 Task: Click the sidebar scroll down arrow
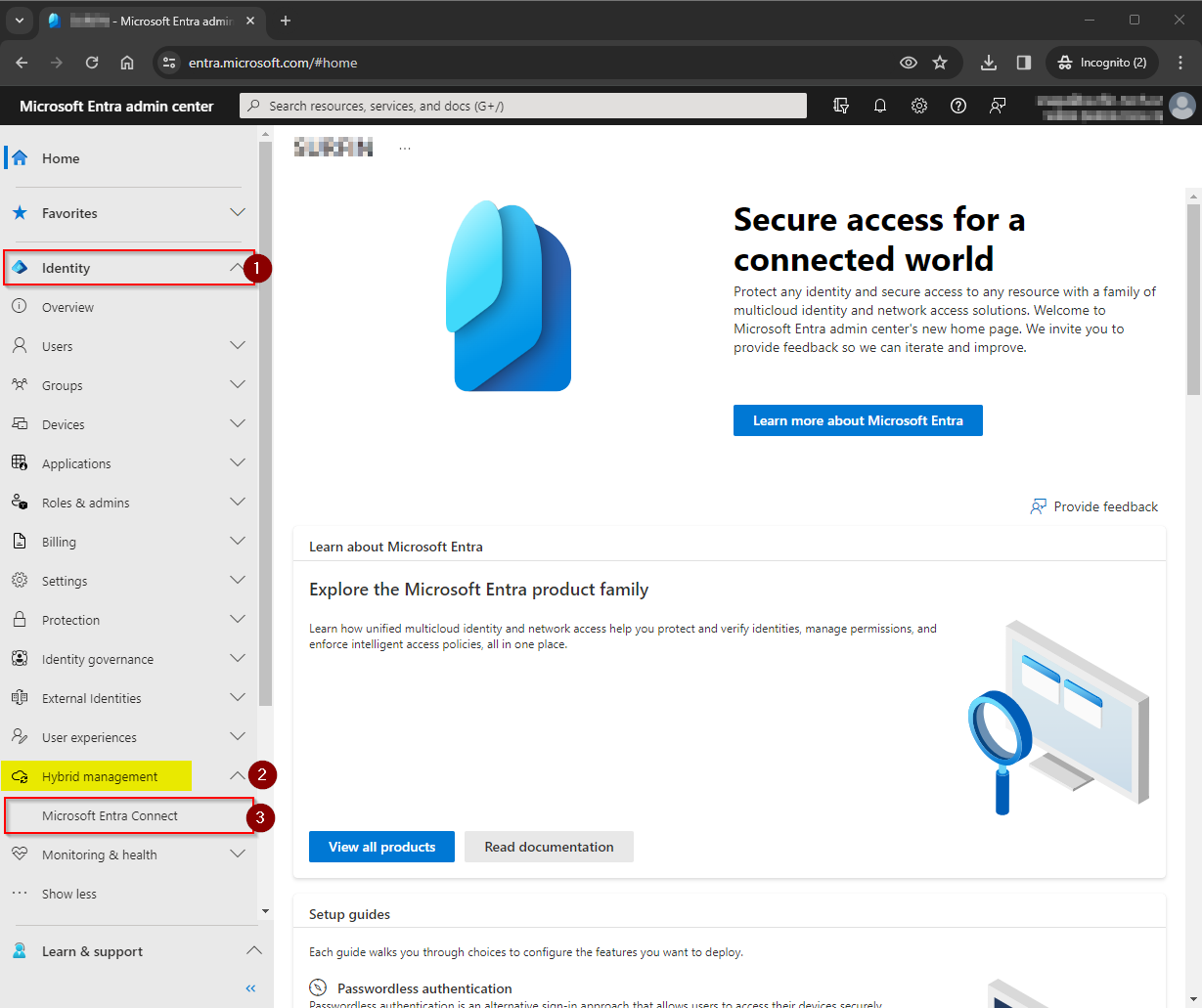[x=265, y=911]
